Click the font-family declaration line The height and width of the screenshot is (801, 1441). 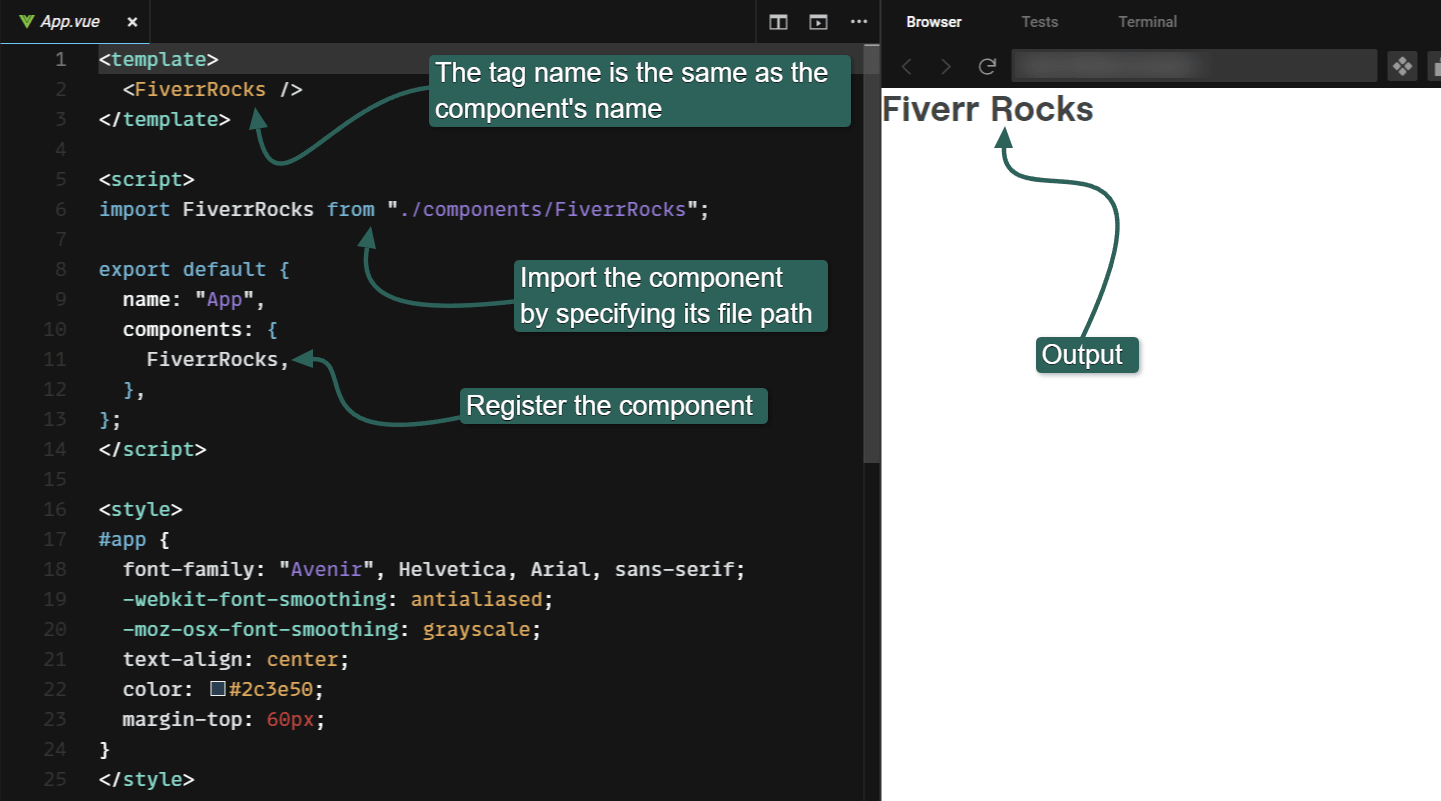[x=434, y=570]
